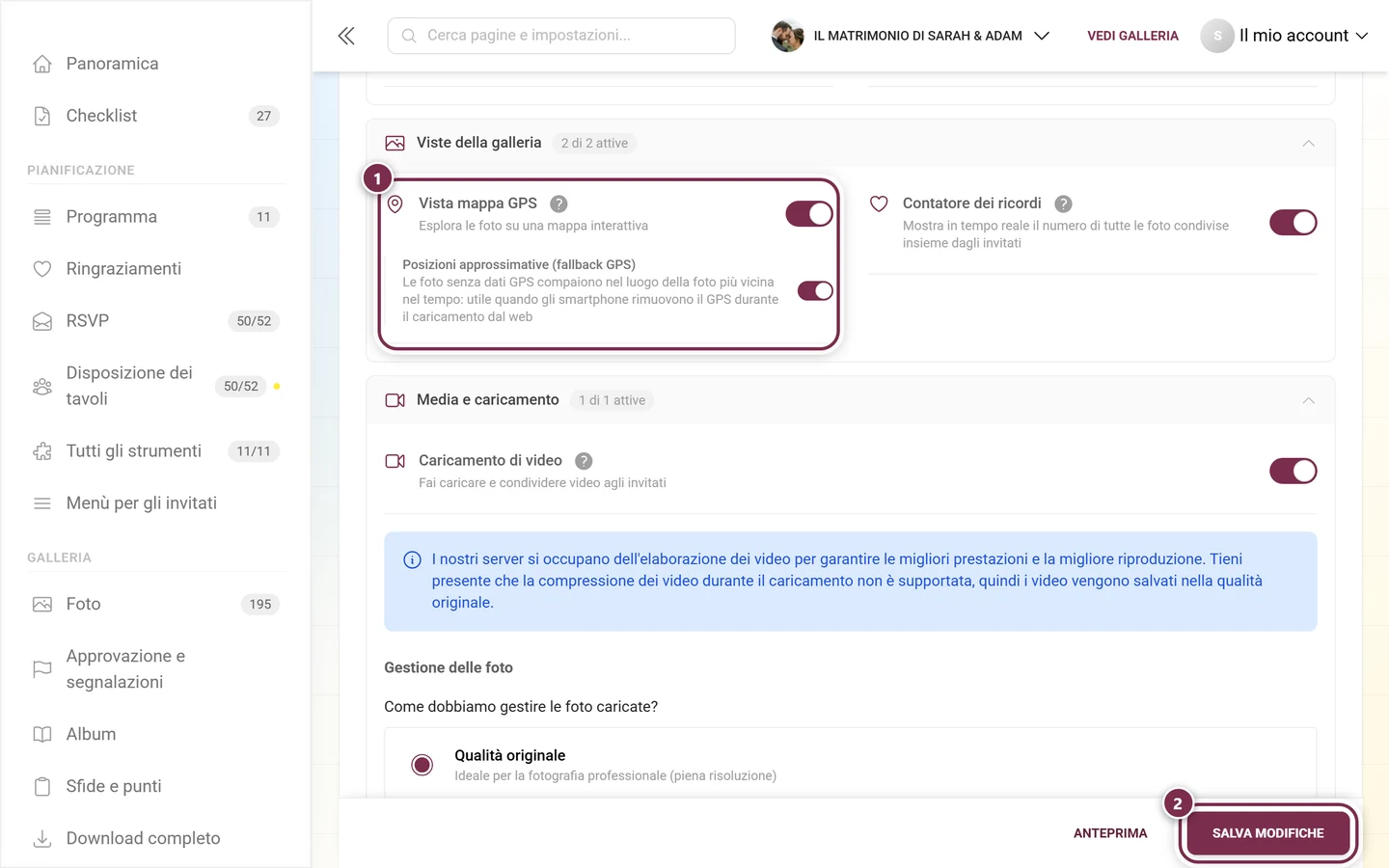1389x868 pixels.
Task: Click the "2 di 2 attive" badge
Action: tap(594, 144)
